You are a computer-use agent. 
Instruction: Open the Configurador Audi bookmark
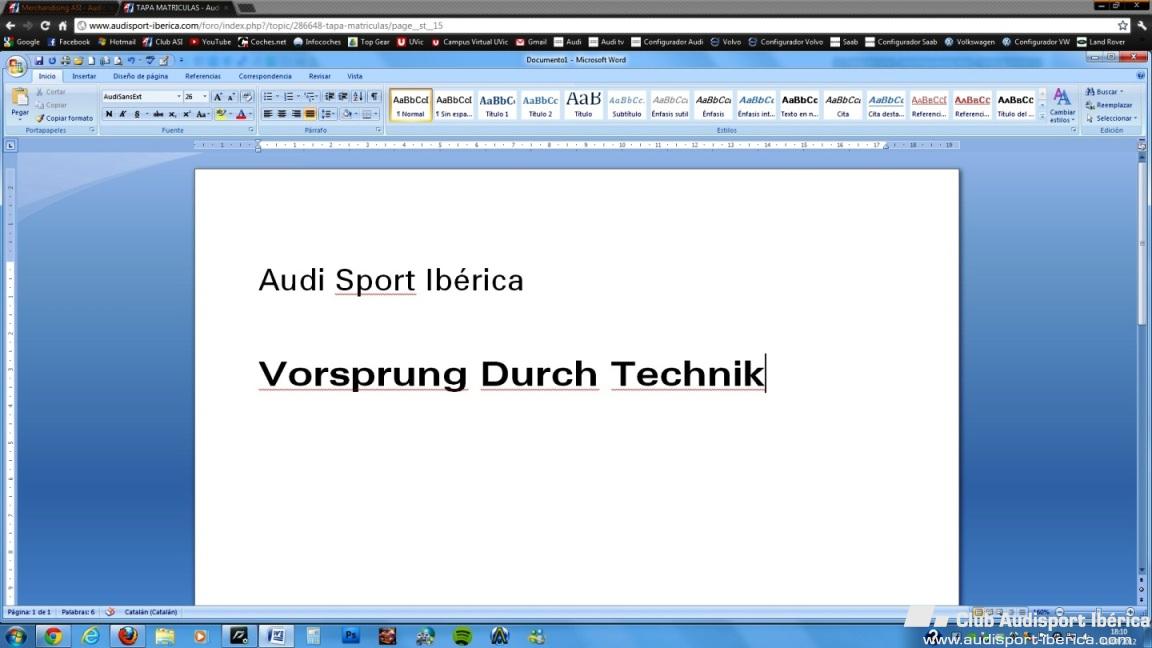[x=667, y=42]
